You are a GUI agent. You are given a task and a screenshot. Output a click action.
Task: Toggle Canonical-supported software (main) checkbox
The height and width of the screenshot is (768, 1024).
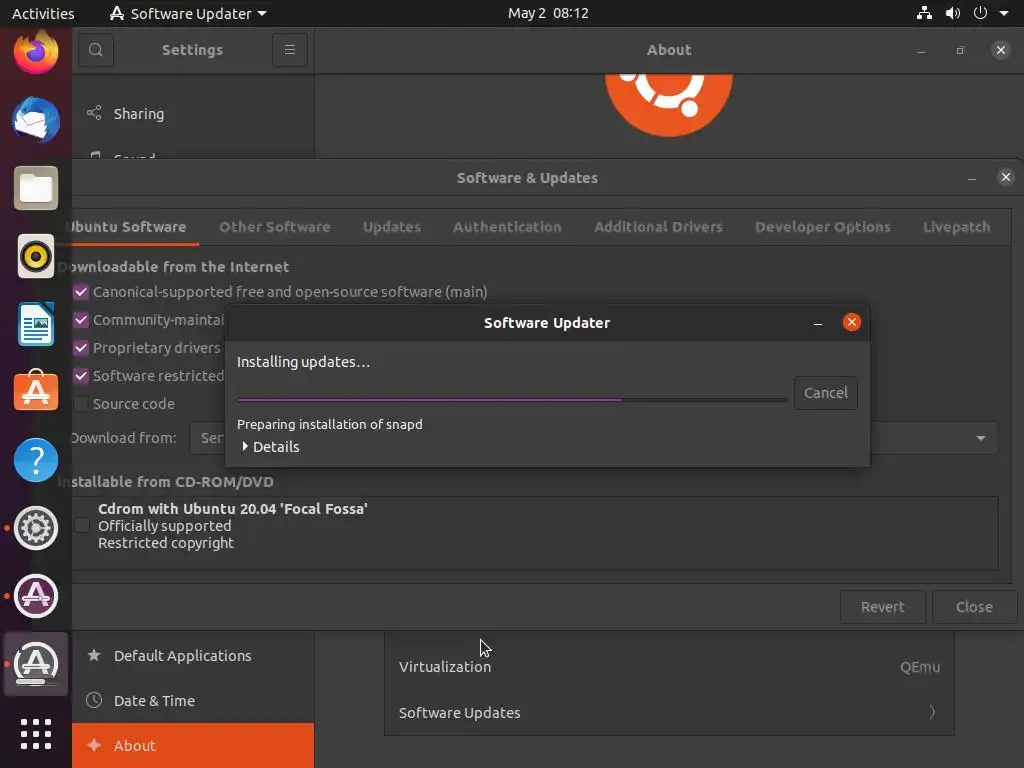point(81,292)
